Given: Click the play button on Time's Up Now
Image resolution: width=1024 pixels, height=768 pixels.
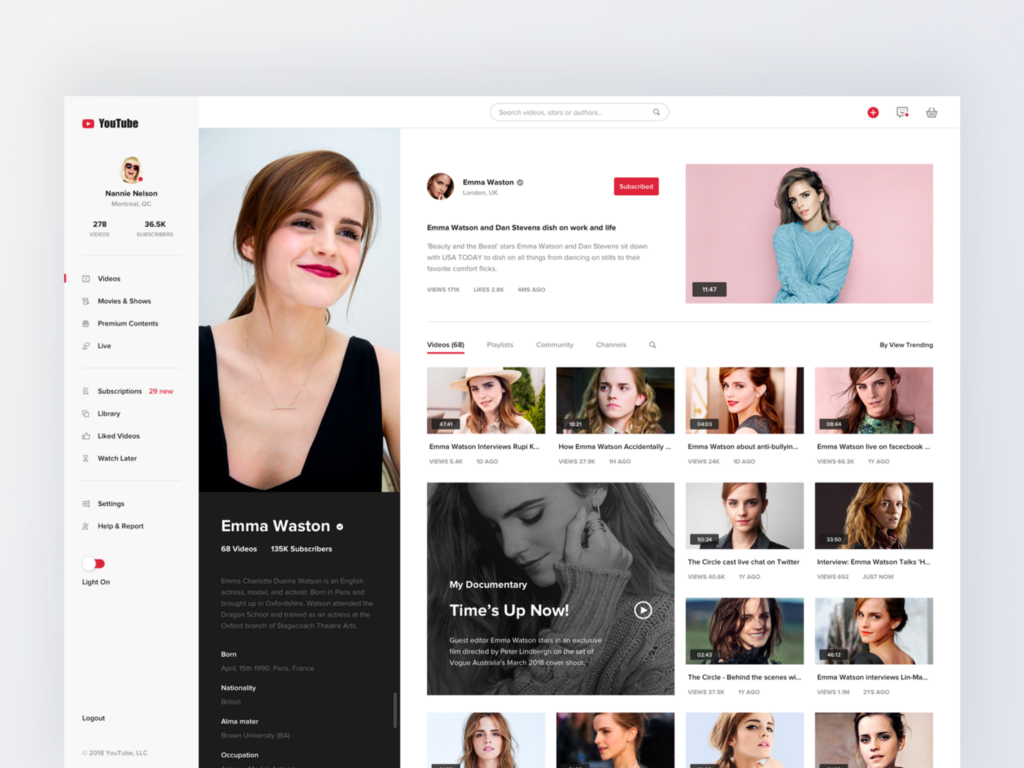Looking at the screenshot, I should (x=643, y=610).
